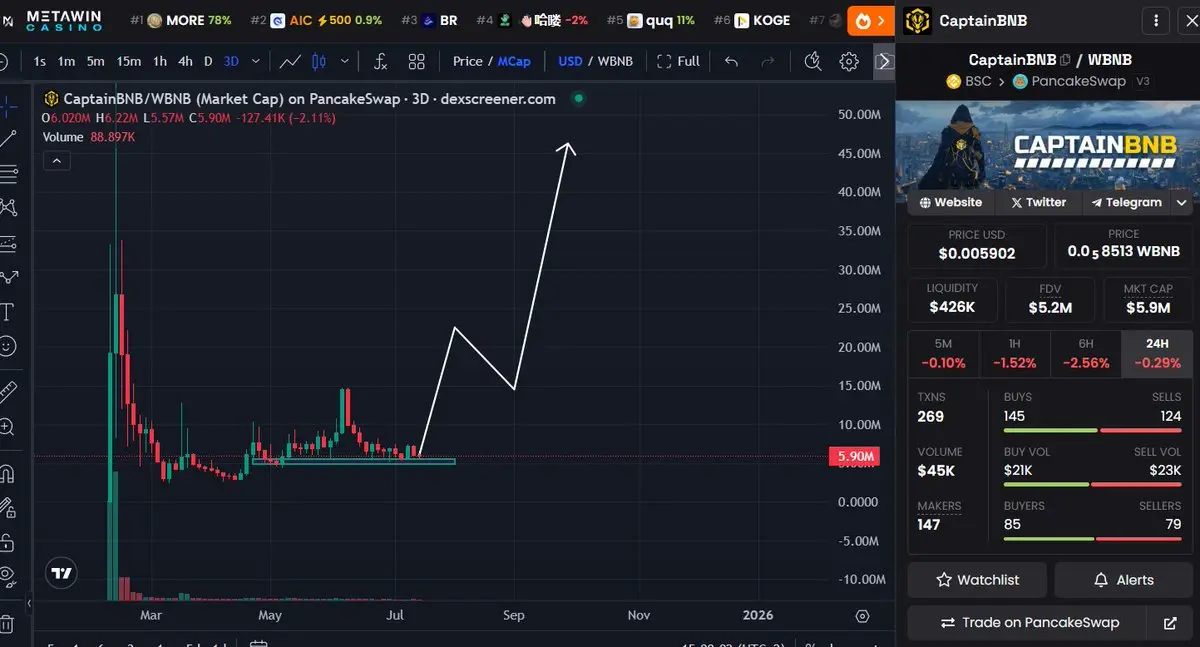Open trending token #2 AIC
Screen dimensions: 1200x647
[316, 20]
